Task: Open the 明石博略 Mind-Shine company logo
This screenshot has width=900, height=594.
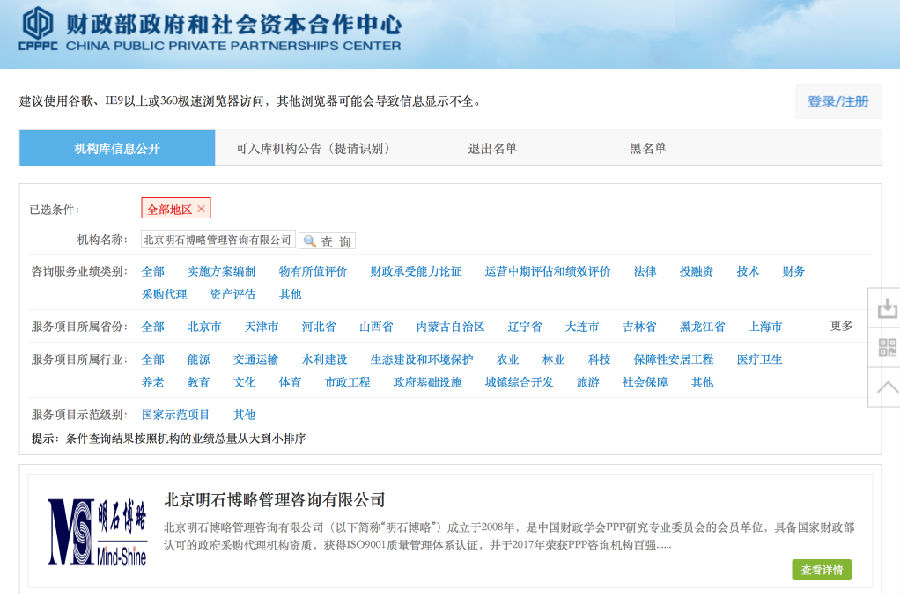Action: [x=97, y=531]
